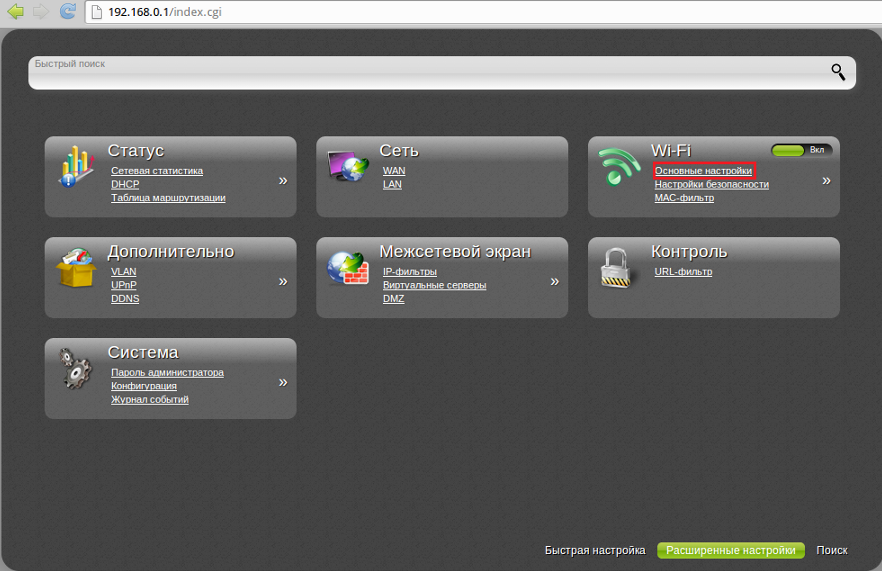The image size is (882, 571).
Task: Expand the Wi-Fi section chevron
Action: [826, 181]
